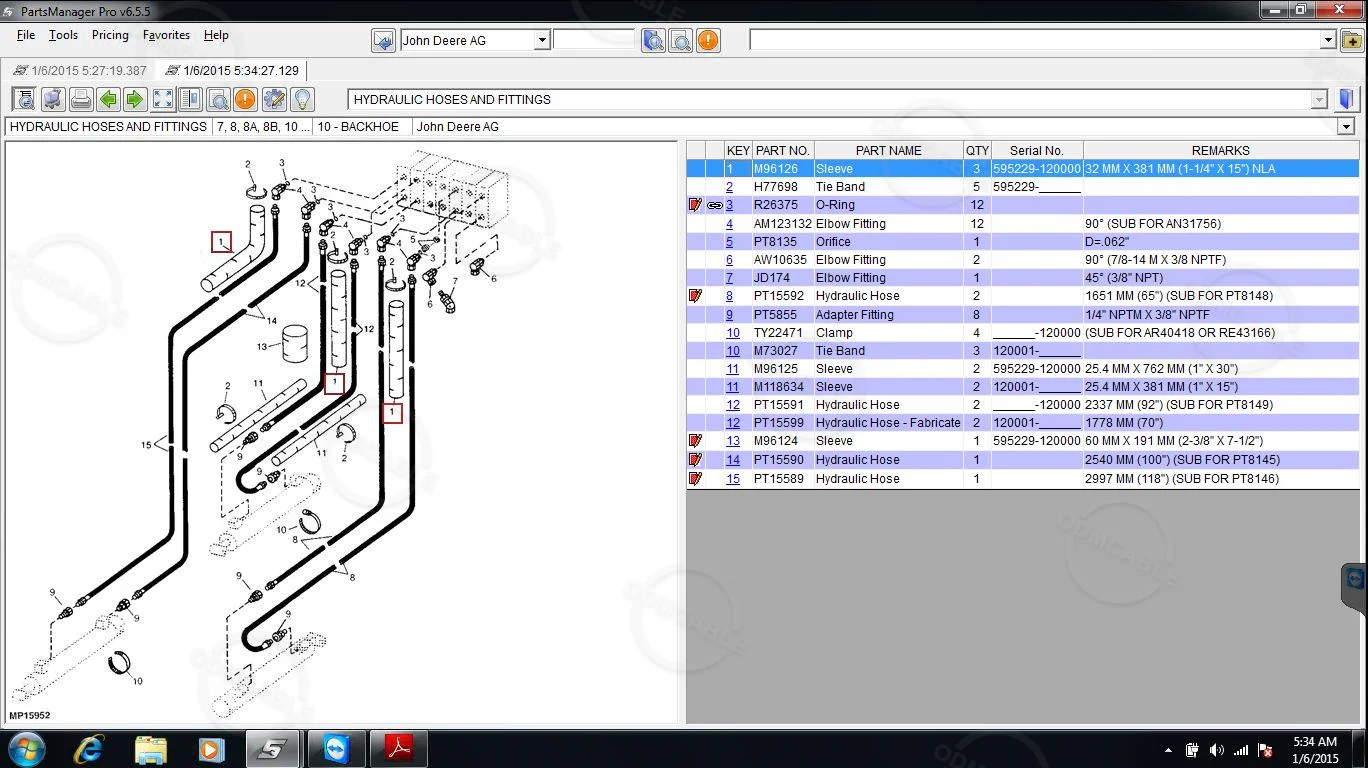The image size is (1368, 768).
Task: Print the current parts page
Action: pos(81,99)
